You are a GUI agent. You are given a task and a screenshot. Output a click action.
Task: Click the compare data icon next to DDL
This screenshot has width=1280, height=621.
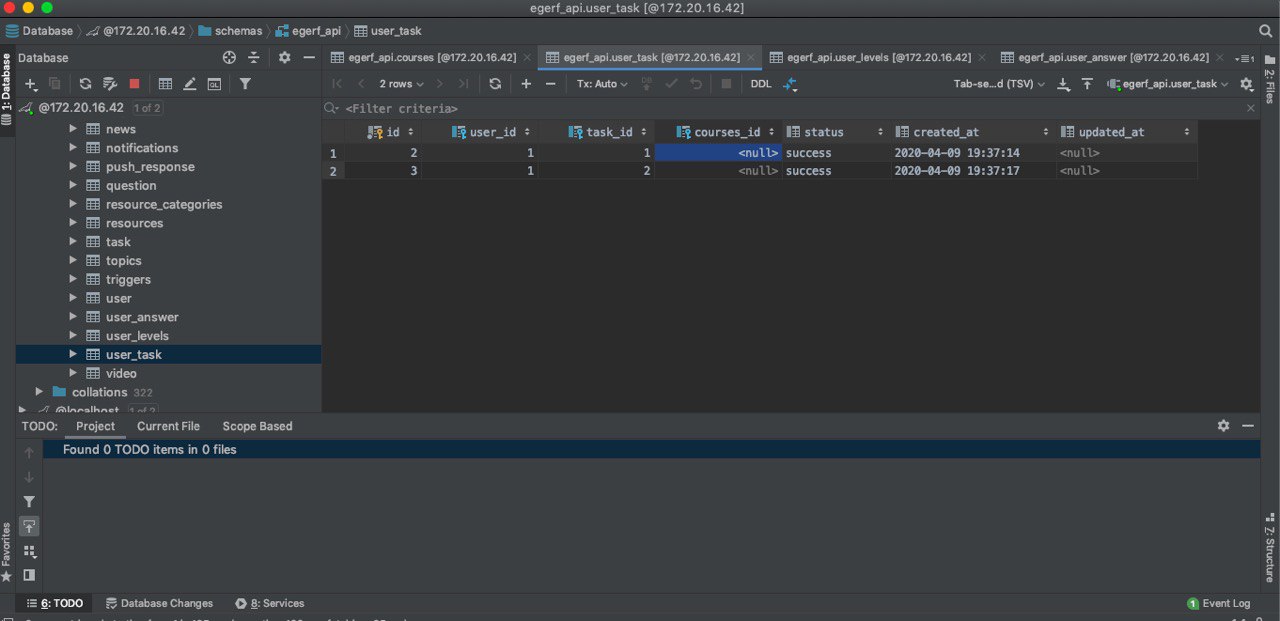coord(790,84)
